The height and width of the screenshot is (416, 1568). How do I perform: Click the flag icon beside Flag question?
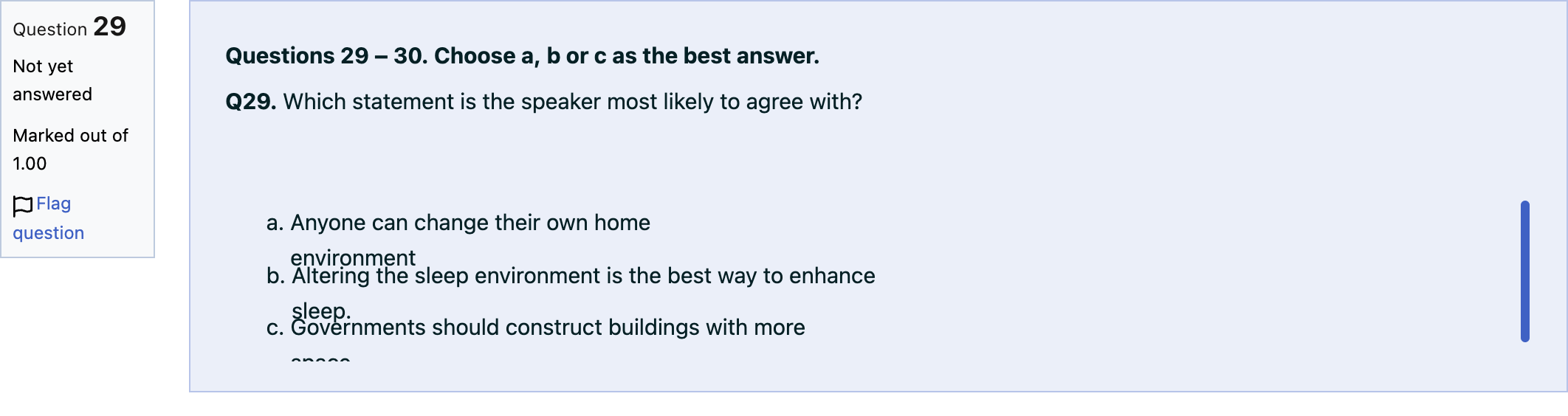23,206
